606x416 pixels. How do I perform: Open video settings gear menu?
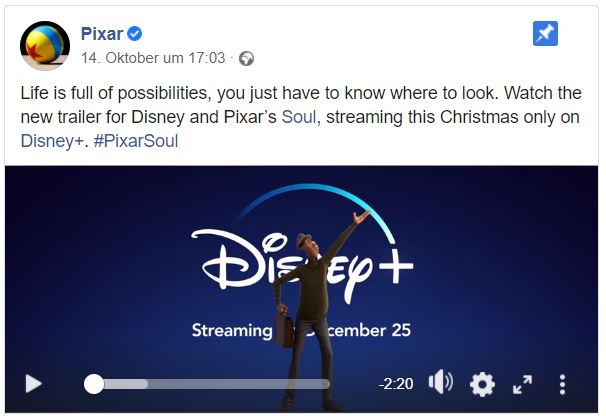(x=482, y=384)
